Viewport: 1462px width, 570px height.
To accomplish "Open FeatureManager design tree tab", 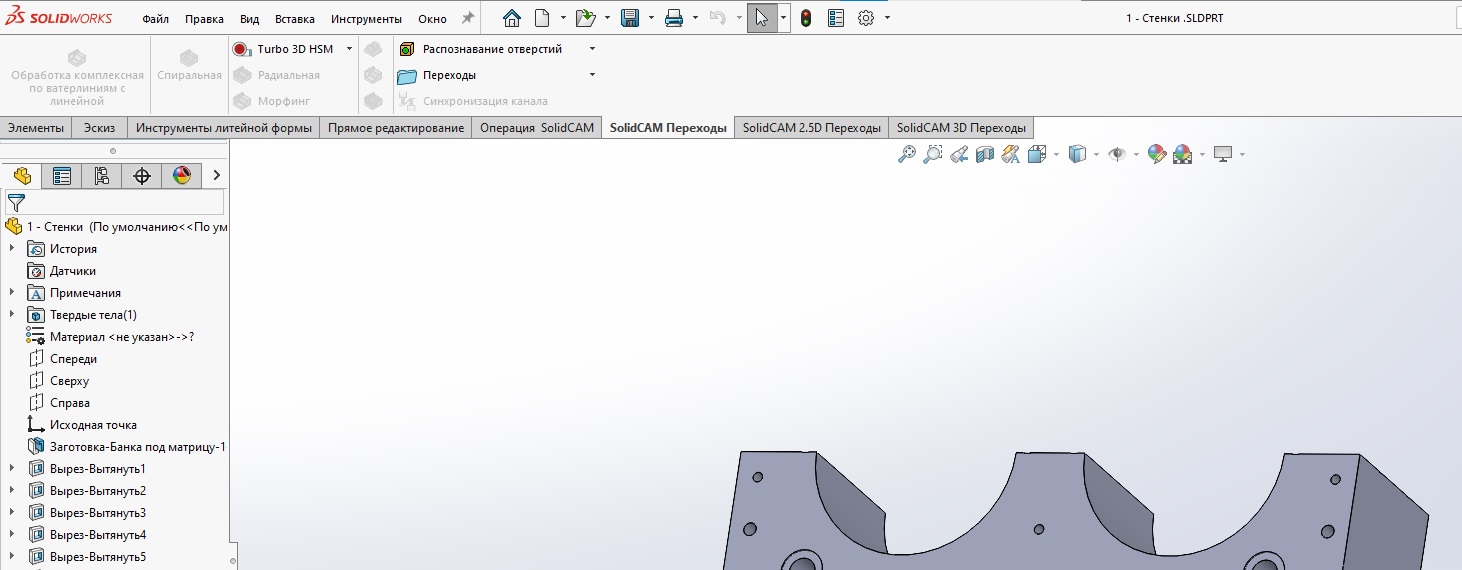I will [22, 176].
